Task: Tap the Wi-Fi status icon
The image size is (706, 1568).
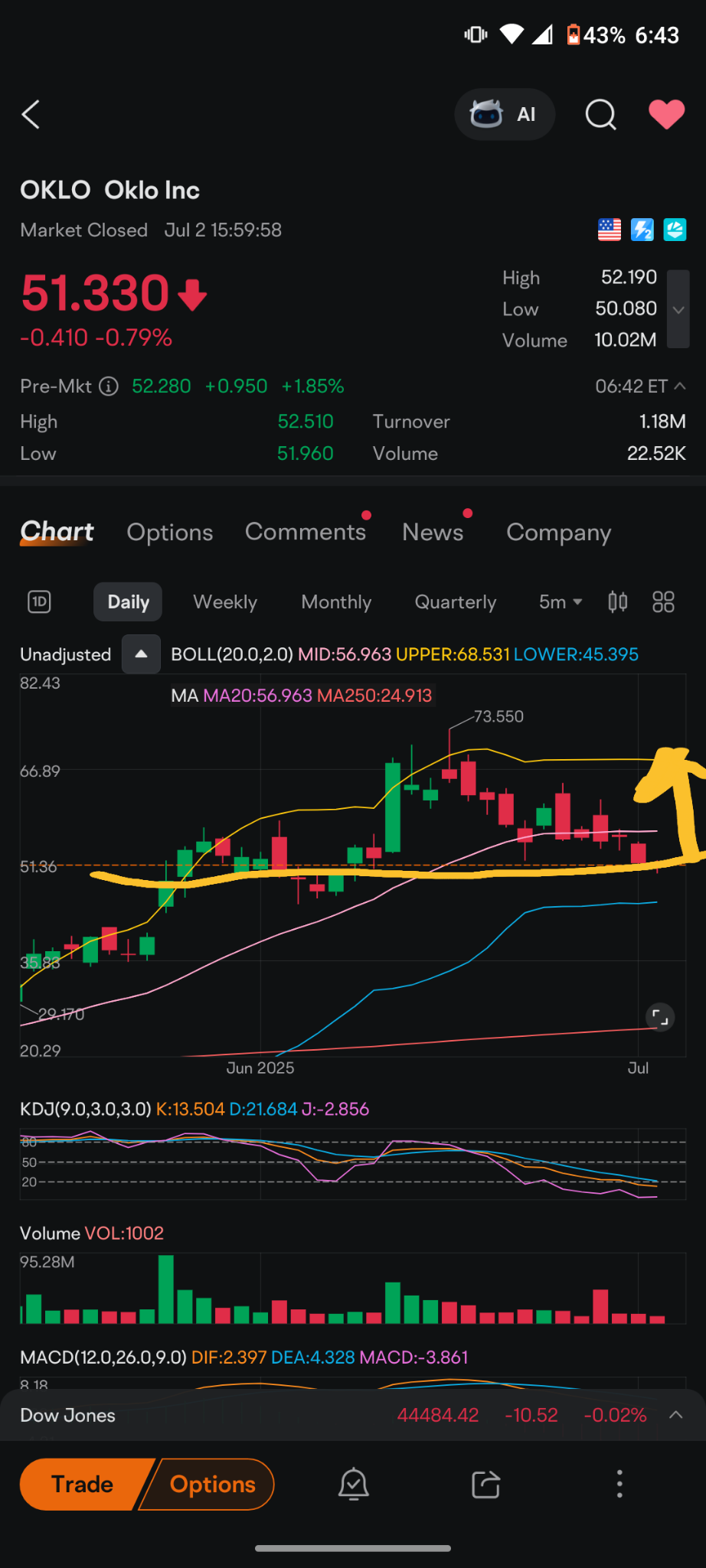Action: [512, 34]
